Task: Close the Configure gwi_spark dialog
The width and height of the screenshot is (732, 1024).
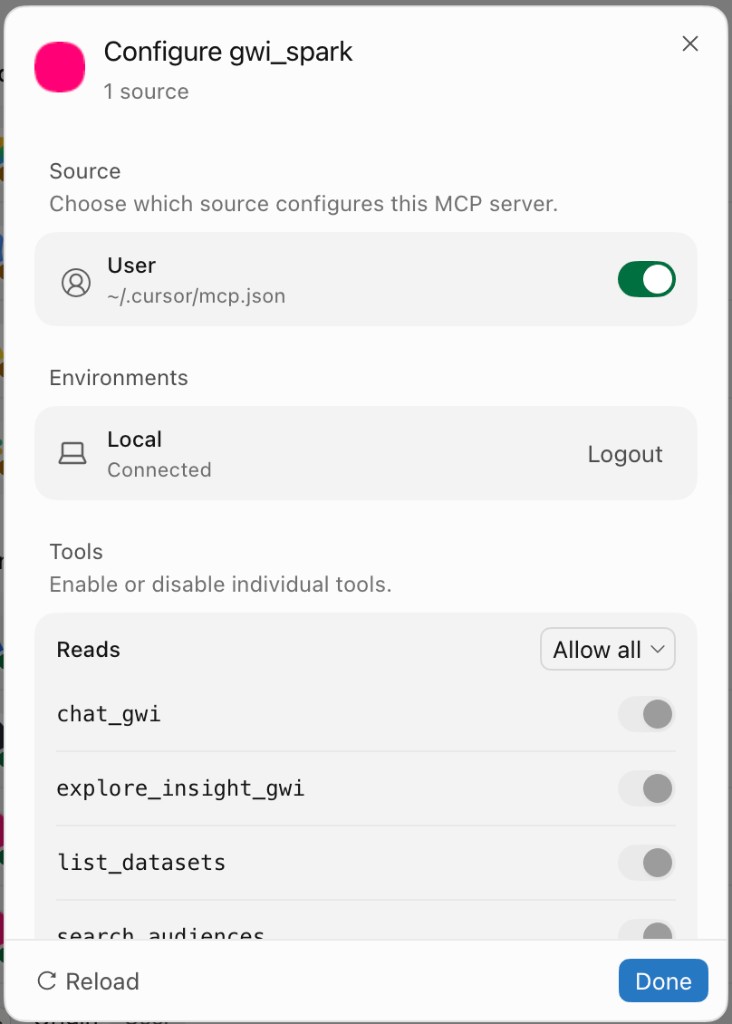Action: (690, 44)
